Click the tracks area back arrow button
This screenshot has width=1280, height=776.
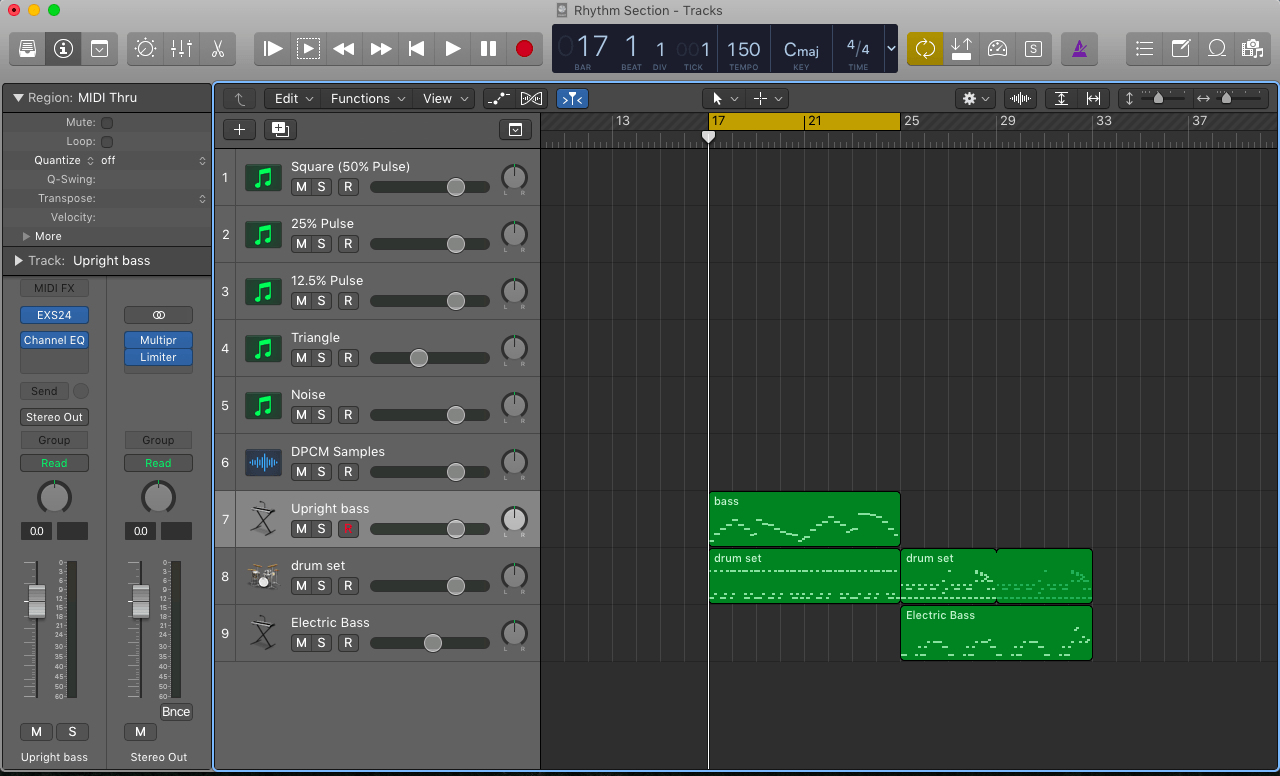(x=239, y=98)
